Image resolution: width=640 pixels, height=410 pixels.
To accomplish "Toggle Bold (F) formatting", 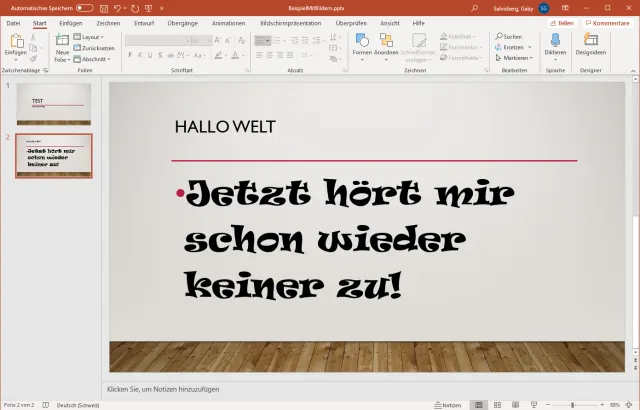I will pos(130,55).
